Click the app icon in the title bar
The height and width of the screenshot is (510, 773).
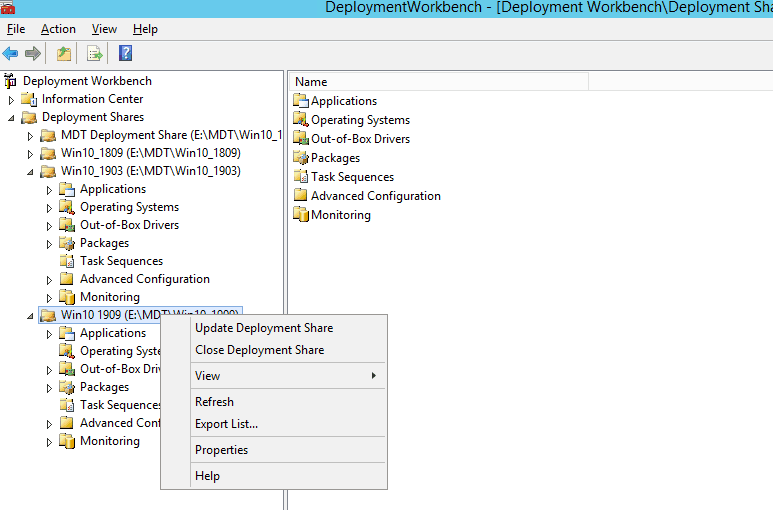7,7
